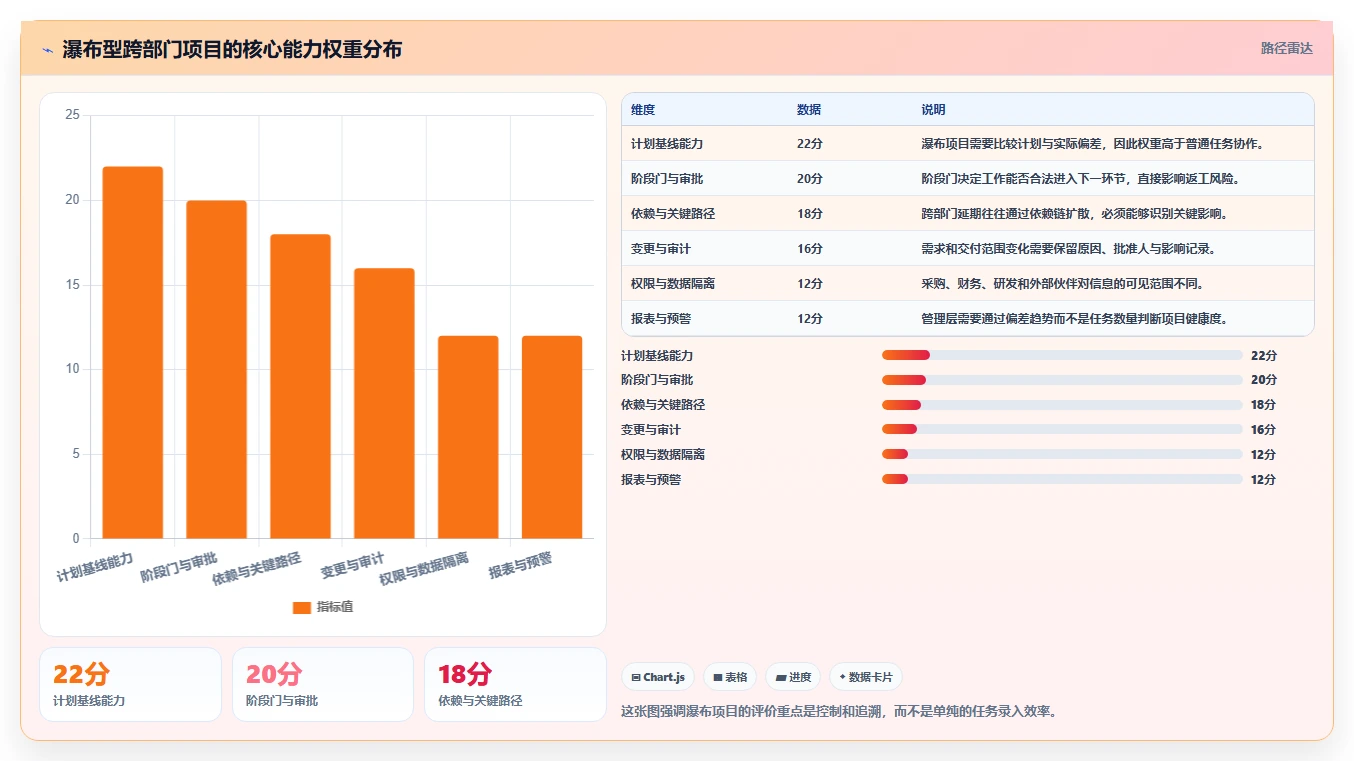The image size is (1354, 761).
Task: Open the 20分 阶段门与审批 data card
Action: (323, 684)
